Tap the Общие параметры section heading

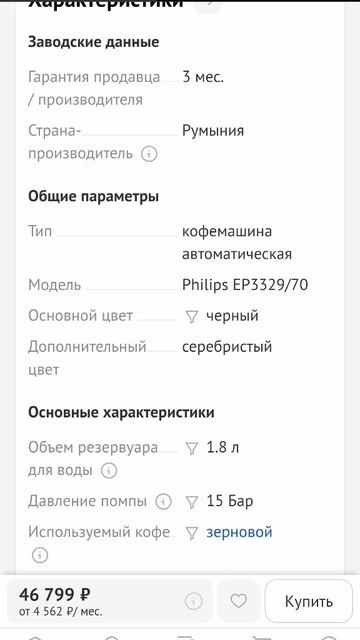point(93,197)
